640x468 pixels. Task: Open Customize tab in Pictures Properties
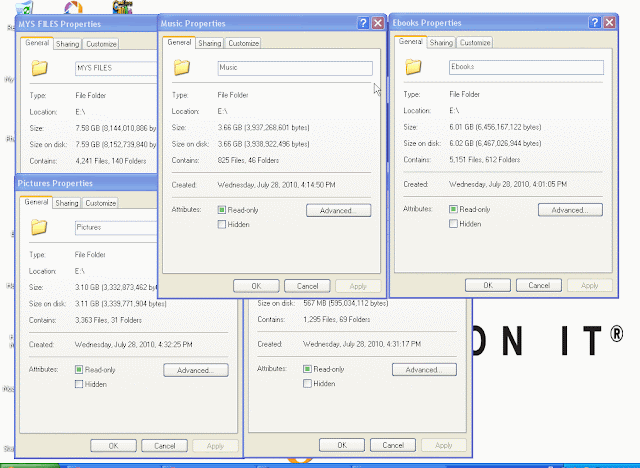tap(101, 203)
